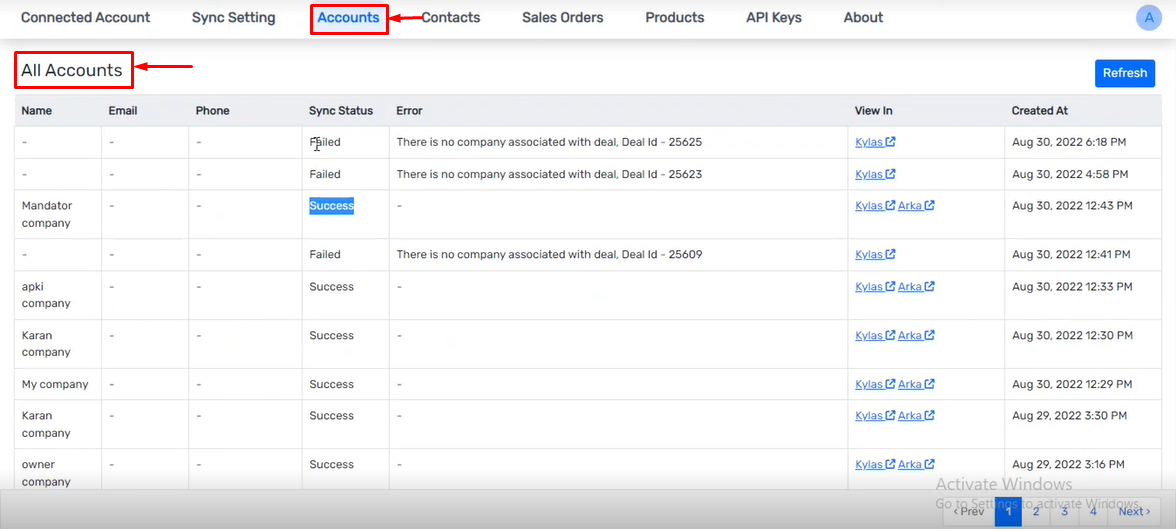Open the user avatar icon 'A'
Screen dimensions: 1176x529
click(1148, 17)
